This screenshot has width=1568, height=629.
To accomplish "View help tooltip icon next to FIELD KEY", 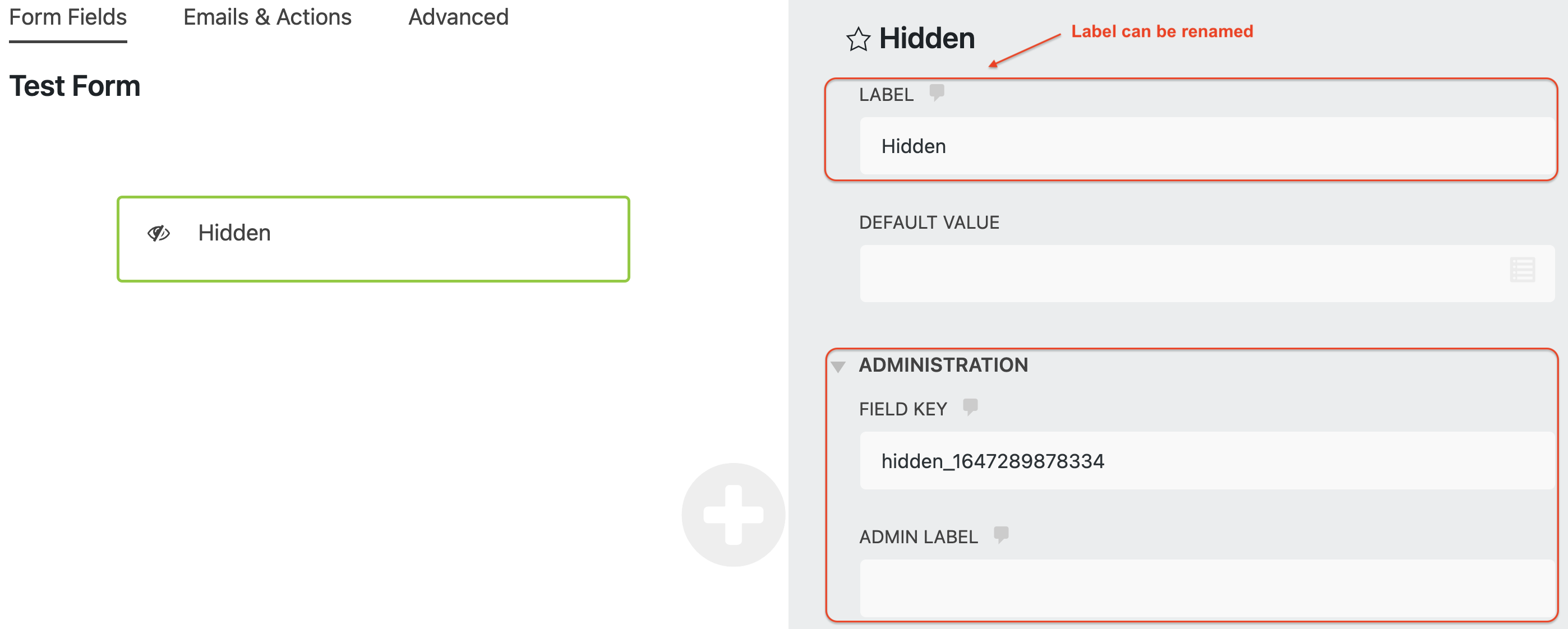I will pos(970,408).
